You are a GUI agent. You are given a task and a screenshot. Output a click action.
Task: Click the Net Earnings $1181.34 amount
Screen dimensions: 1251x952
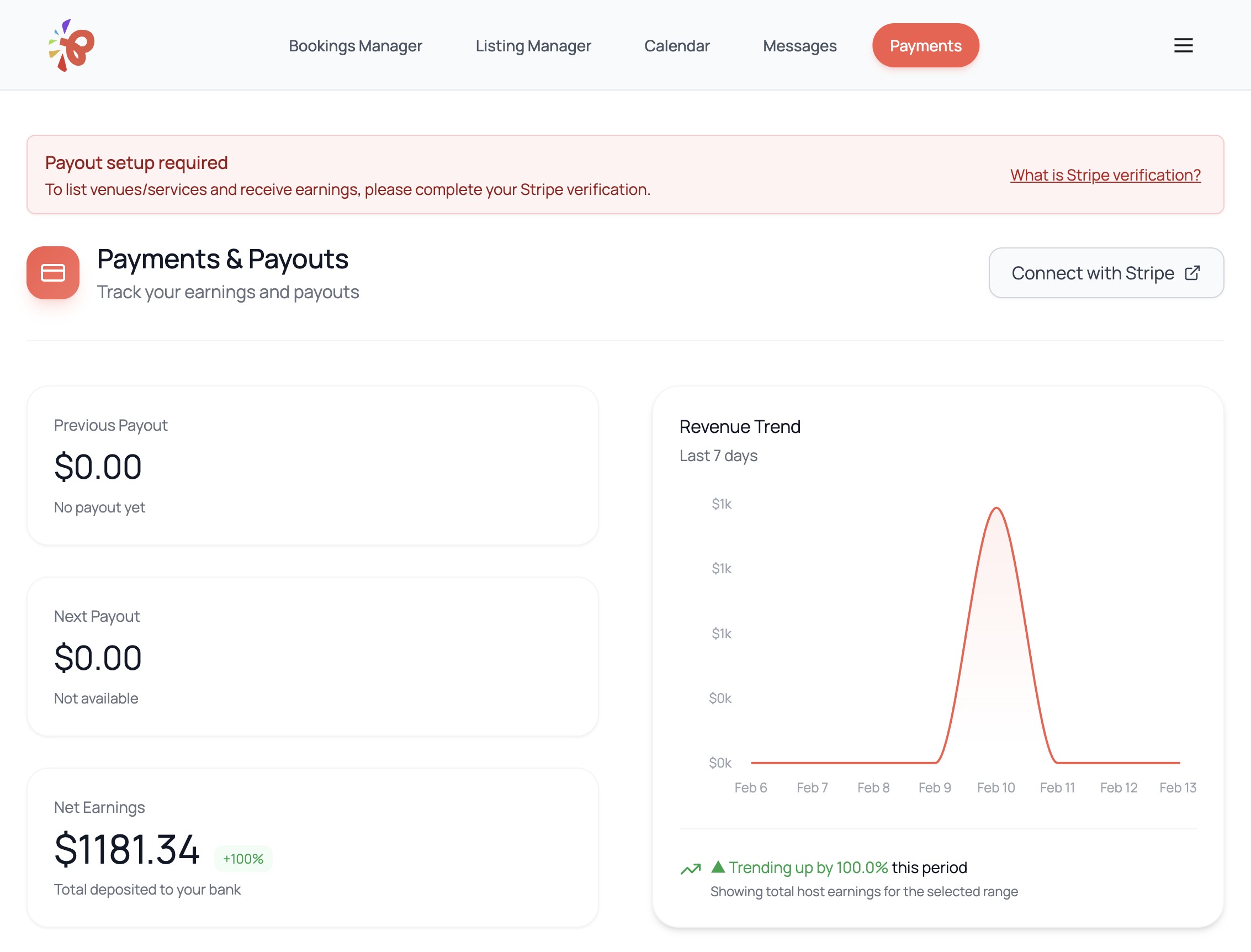[x=127, y=849]
